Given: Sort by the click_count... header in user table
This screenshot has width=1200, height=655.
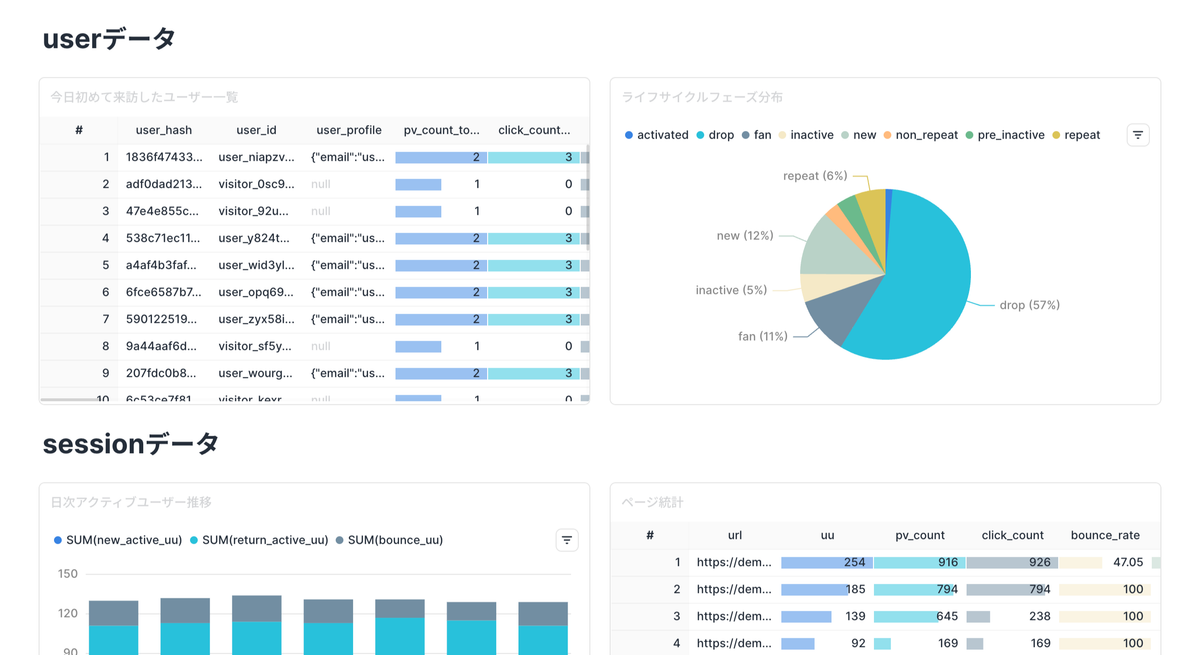Looking at the screenshot, I should click(534, 130).
